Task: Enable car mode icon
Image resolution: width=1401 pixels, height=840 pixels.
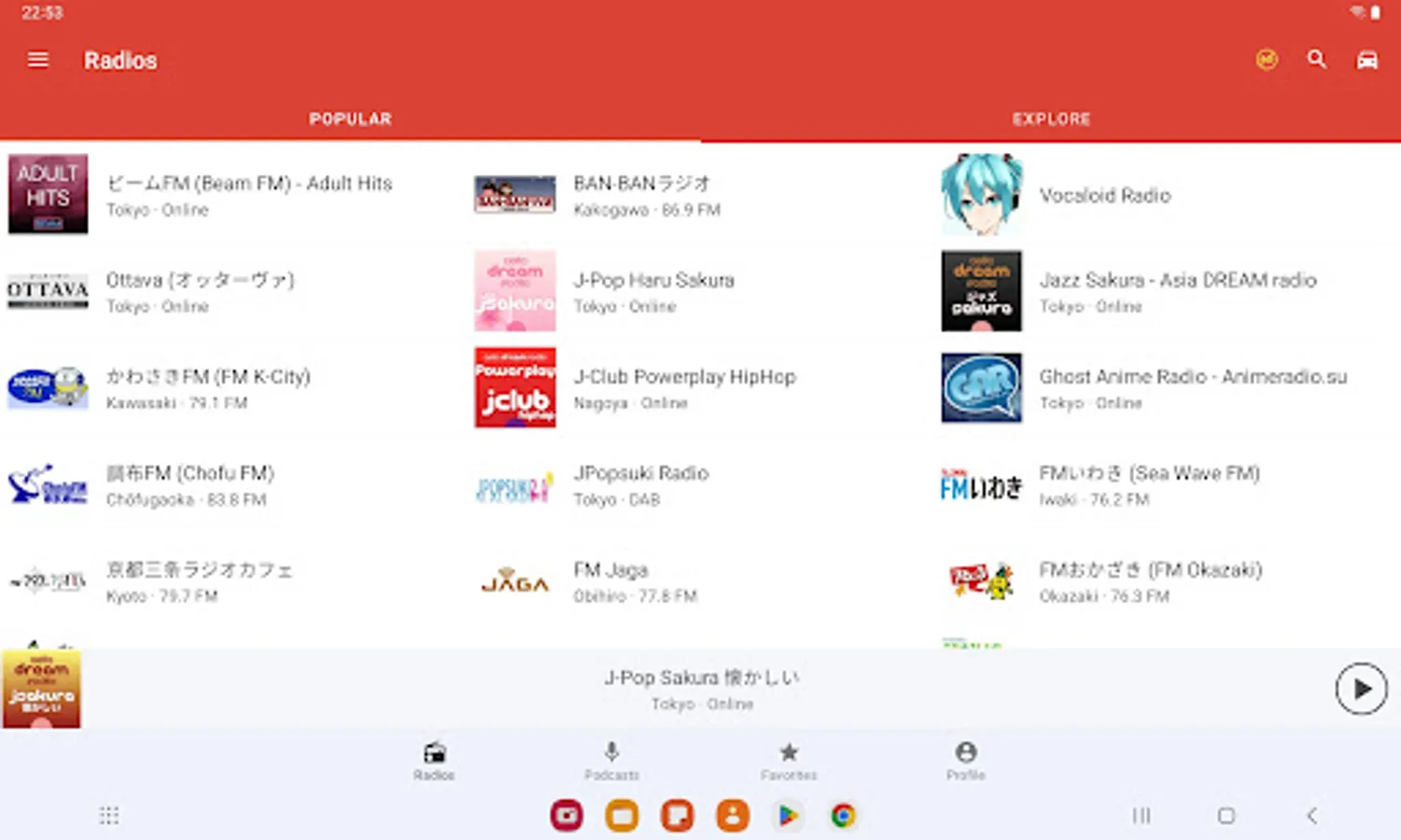Action: (1366, 60)
